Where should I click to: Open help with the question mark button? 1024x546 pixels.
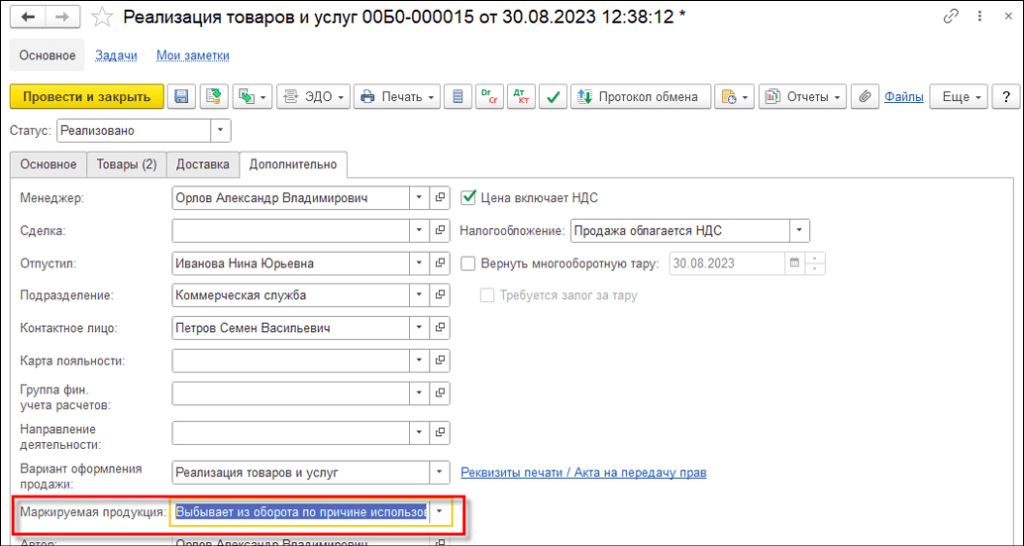(1005, 97)
